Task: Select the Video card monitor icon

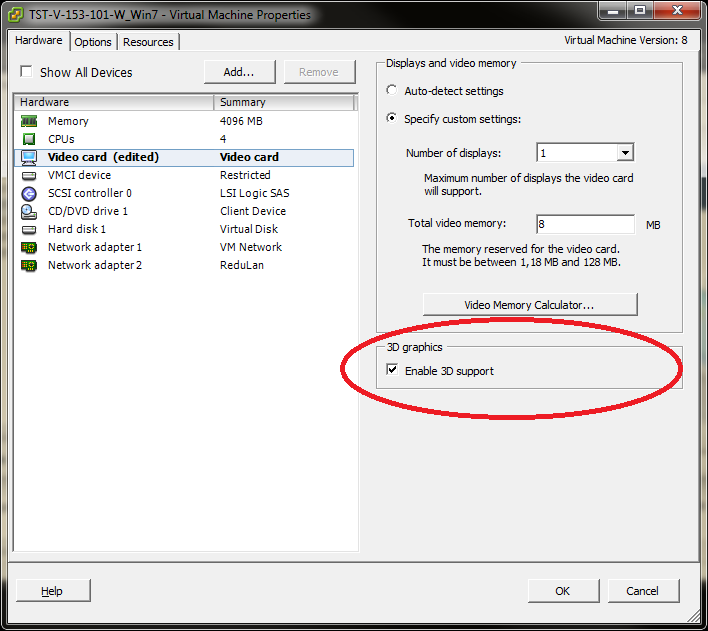Action: [x=29, y=157]
